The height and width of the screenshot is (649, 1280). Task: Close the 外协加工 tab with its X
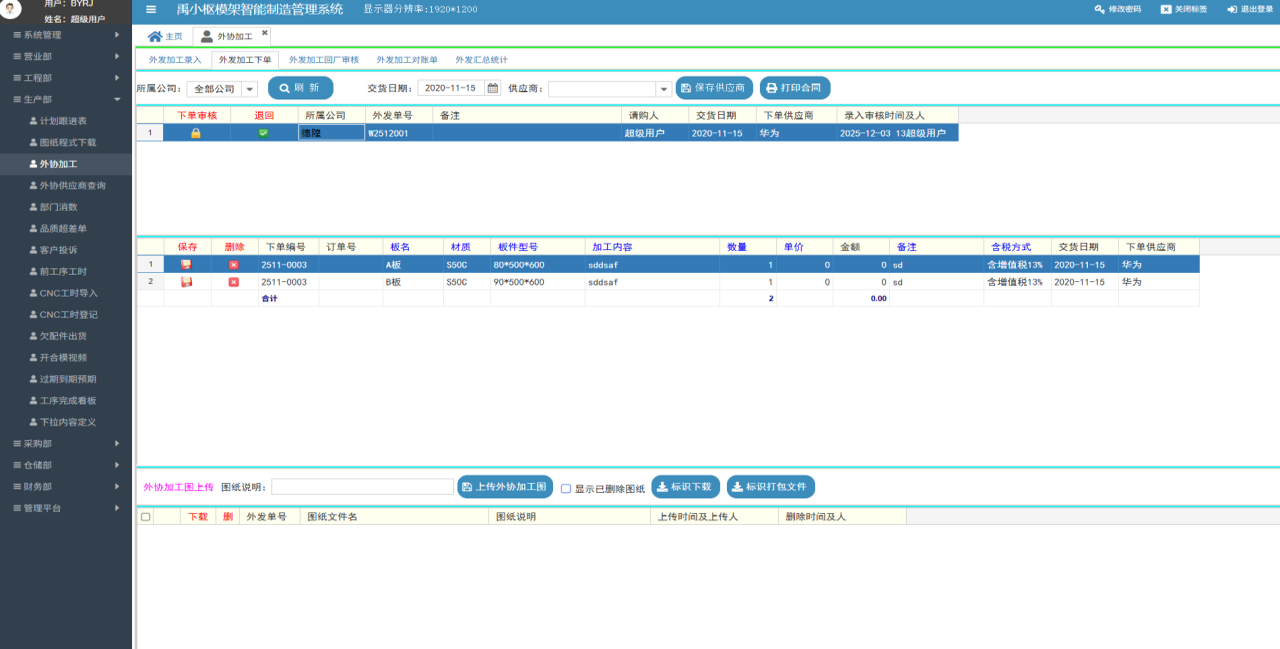(265, 33)
